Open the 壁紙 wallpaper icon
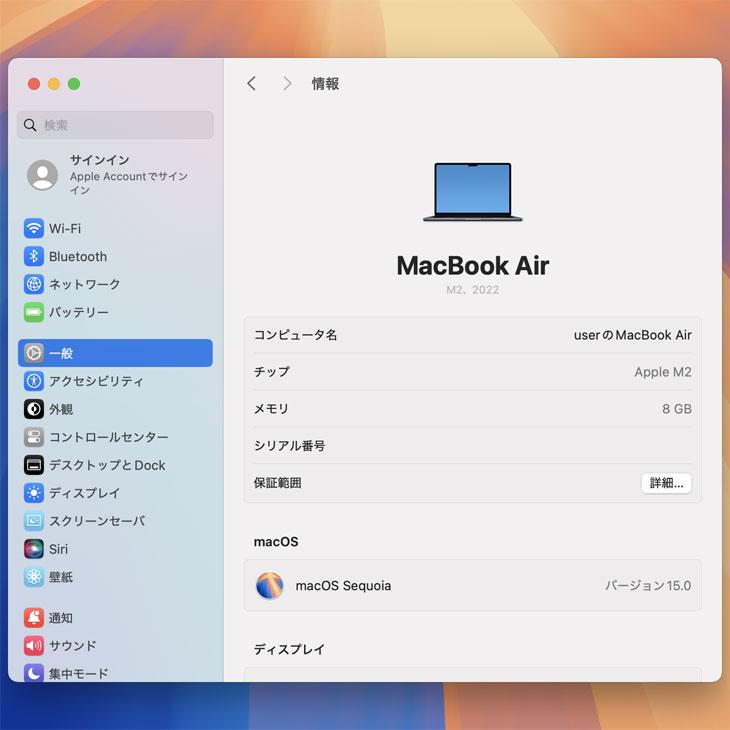730x730 pixels. [x=34, y=577]
